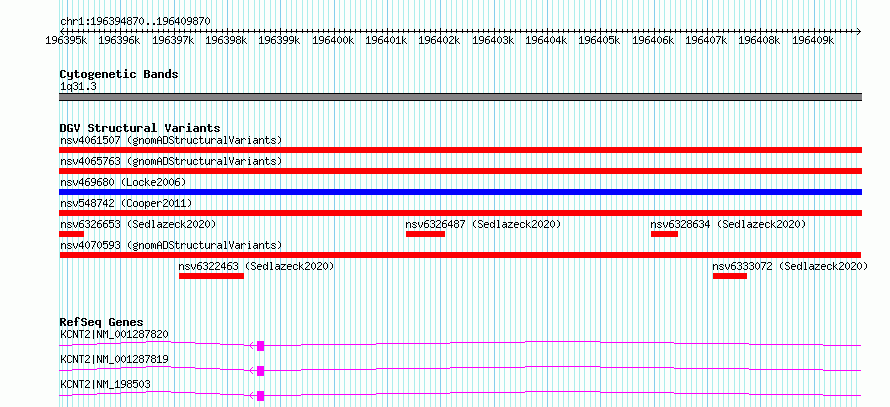Viewport: 890px width, 407px height.
Task: Select the red bar under nsv548742
Action: (x=461, y=213)
